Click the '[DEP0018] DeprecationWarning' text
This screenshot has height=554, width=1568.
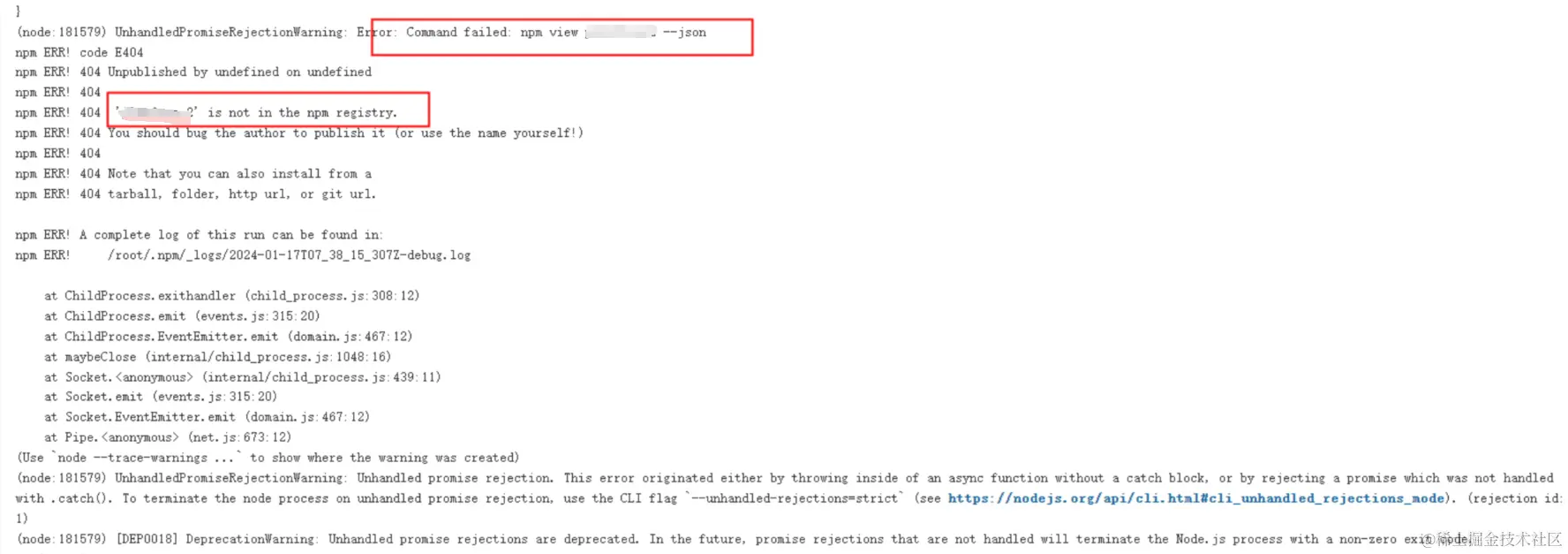point(216,539)
